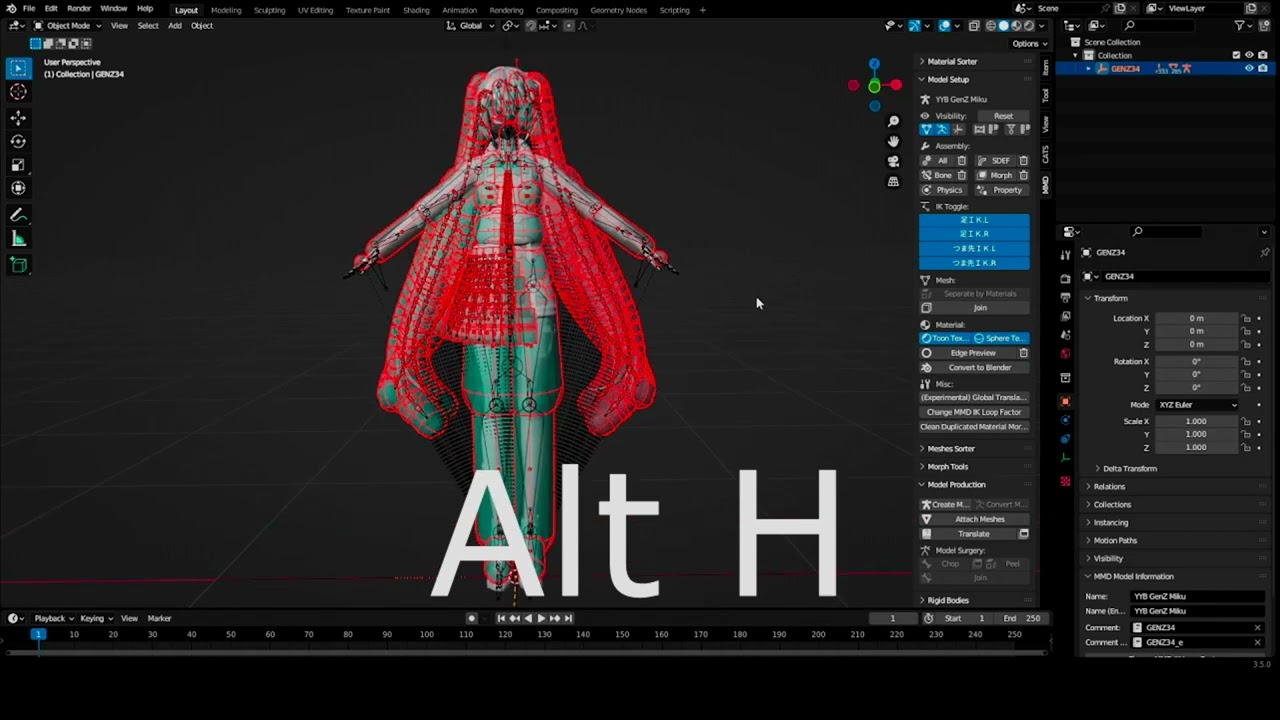Toggle Collection exclude checkbox in Outliner
The width and height of the screenshot is (1280, 720).
(1236, 55)
